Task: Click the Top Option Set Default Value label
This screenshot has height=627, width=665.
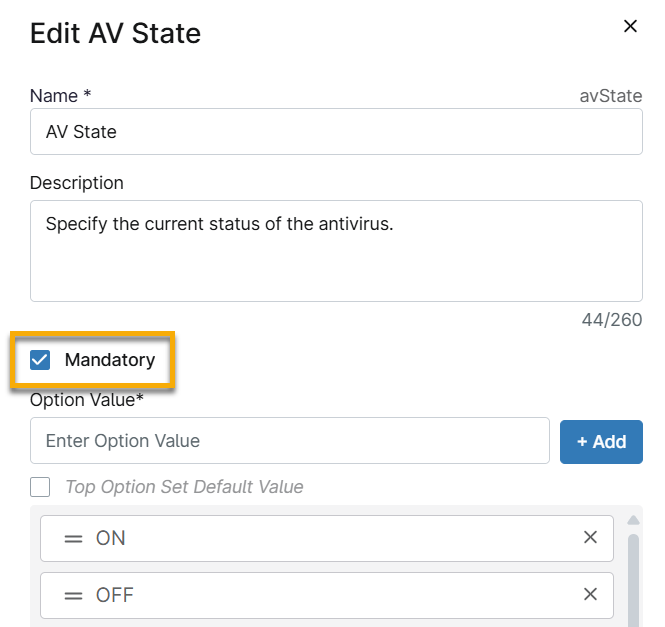Action: 184,487
